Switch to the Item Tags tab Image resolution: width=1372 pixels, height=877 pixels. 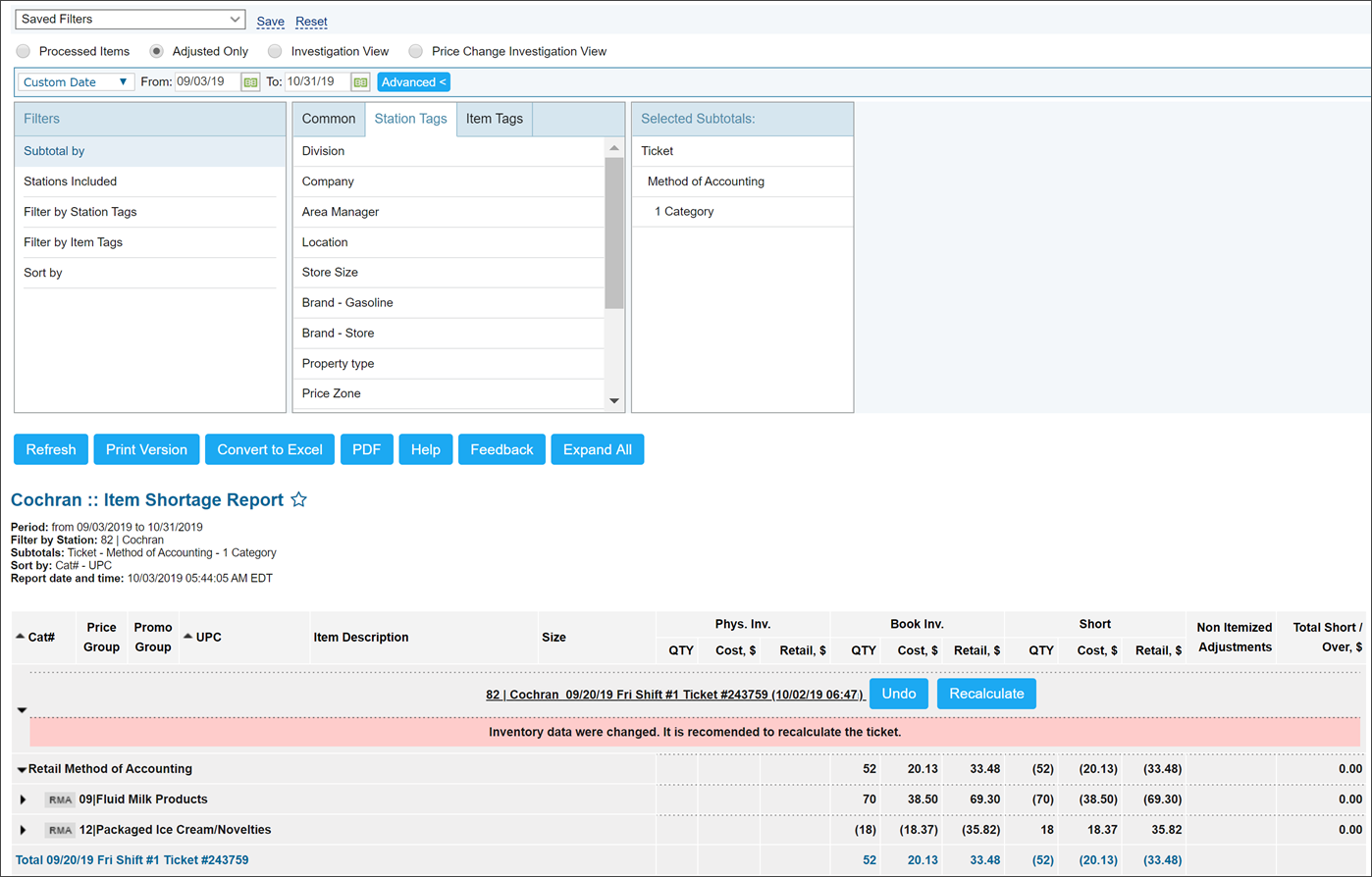coord(494,119)
